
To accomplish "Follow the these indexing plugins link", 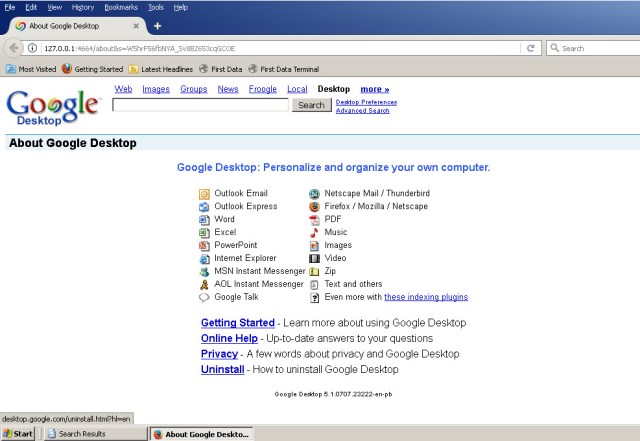I will tap(426, 297).
